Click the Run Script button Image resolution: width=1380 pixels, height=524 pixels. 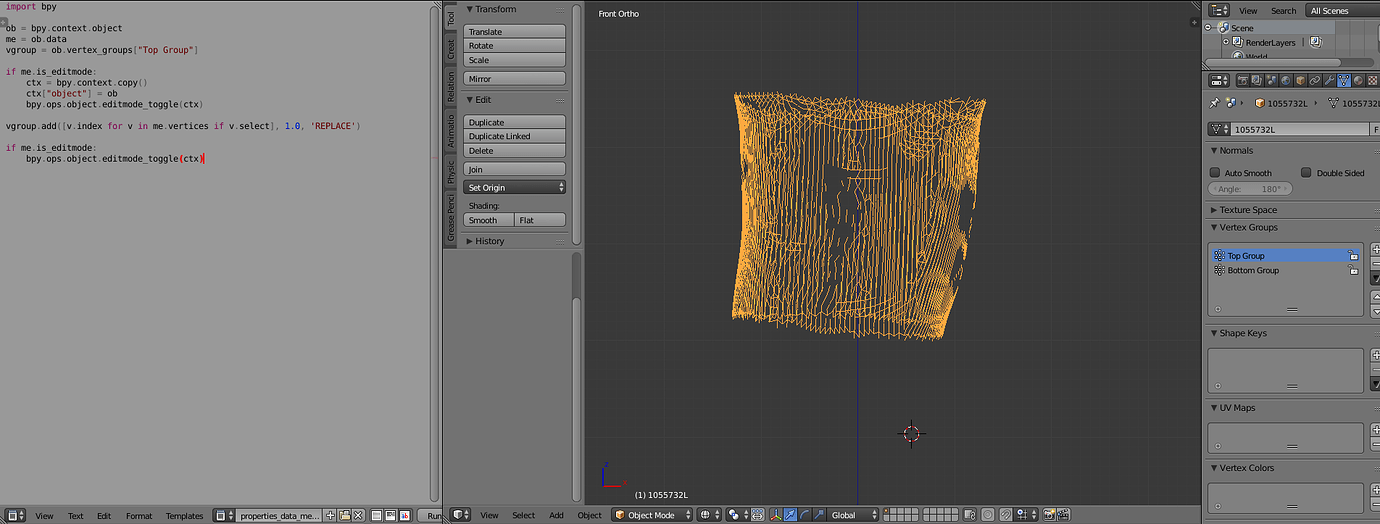(430, 516)
